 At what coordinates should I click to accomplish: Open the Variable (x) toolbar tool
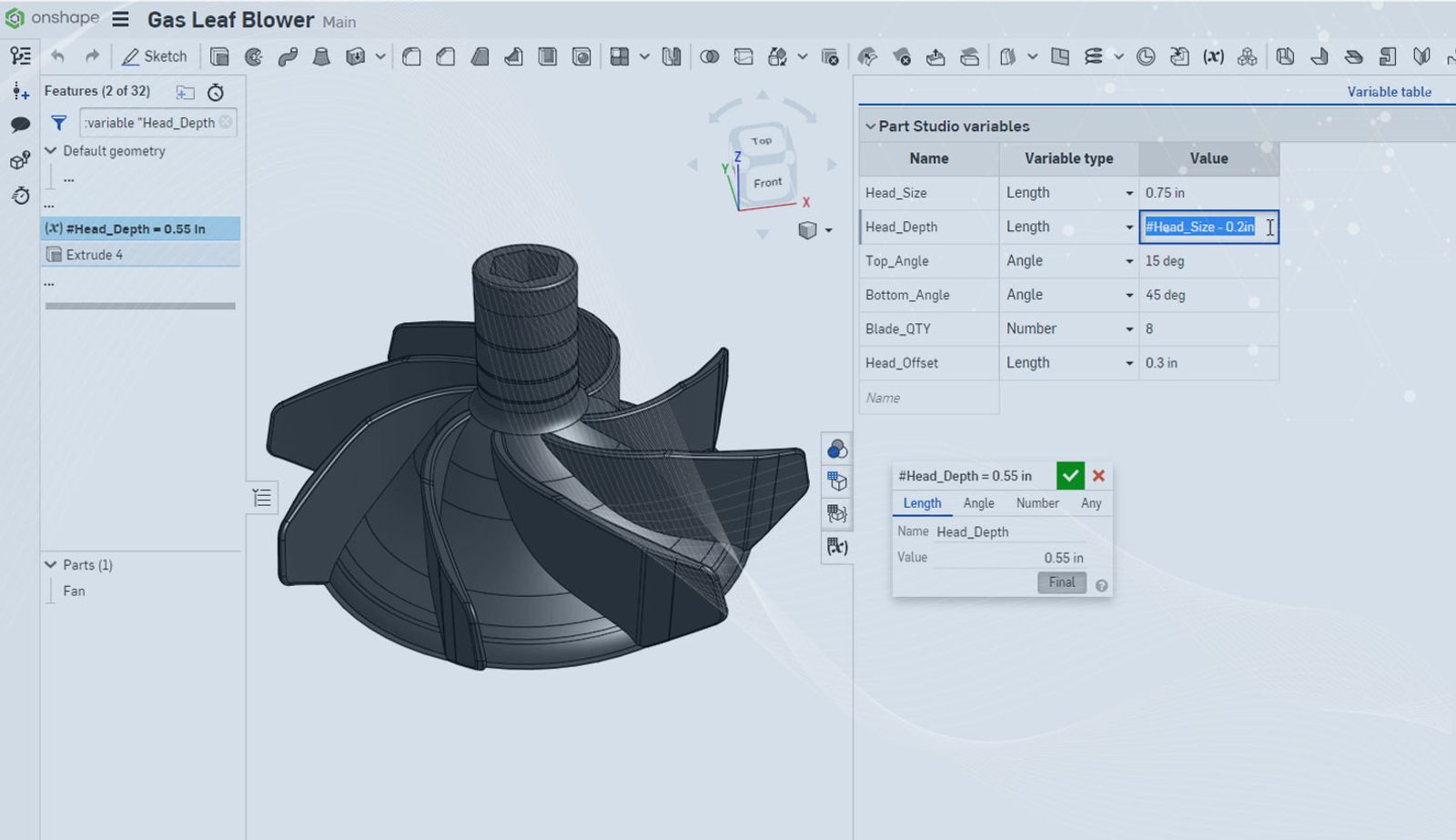pyautogui.click(x=1213, y=56)
